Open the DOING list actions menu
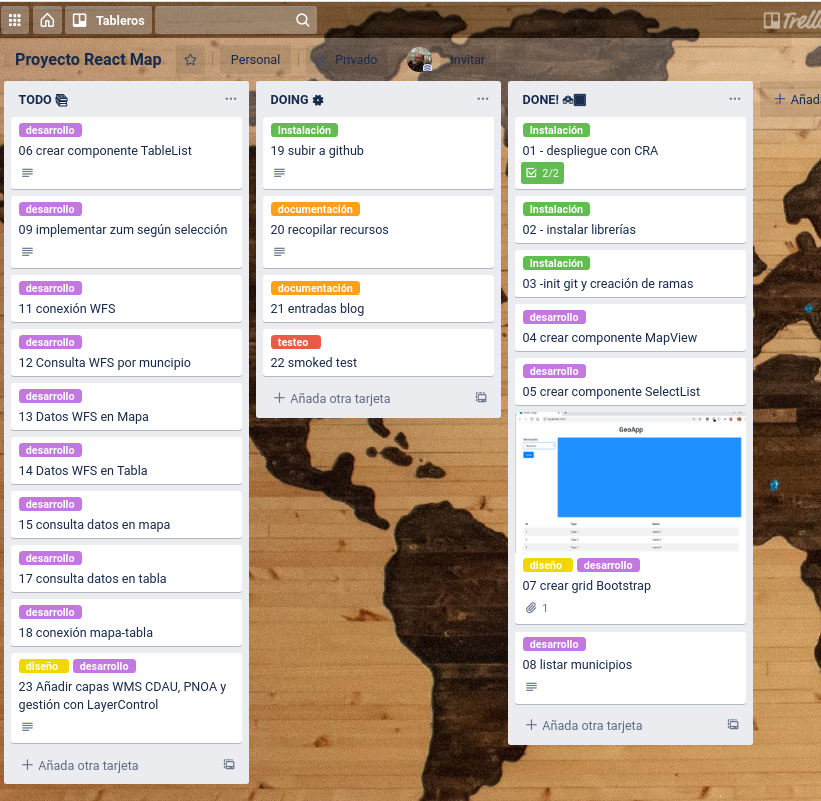This screenshot has width=821, height=801. click(483, 99)
